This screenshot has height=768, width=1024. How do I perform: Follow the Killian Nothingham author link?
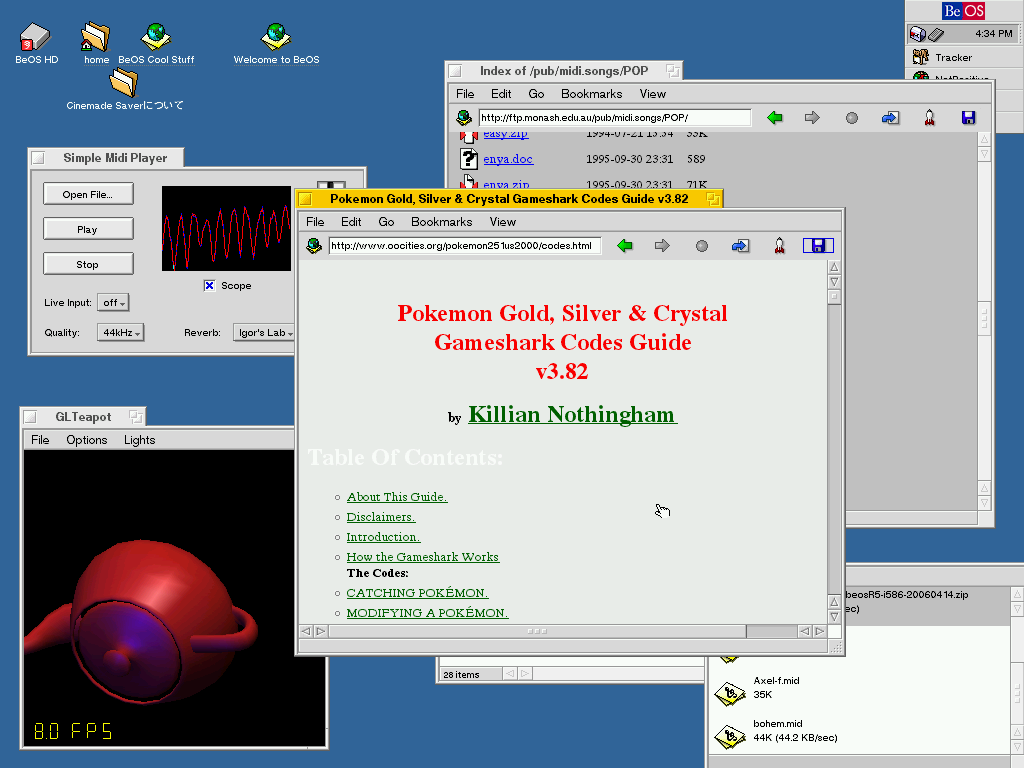(x=572, y=414)
